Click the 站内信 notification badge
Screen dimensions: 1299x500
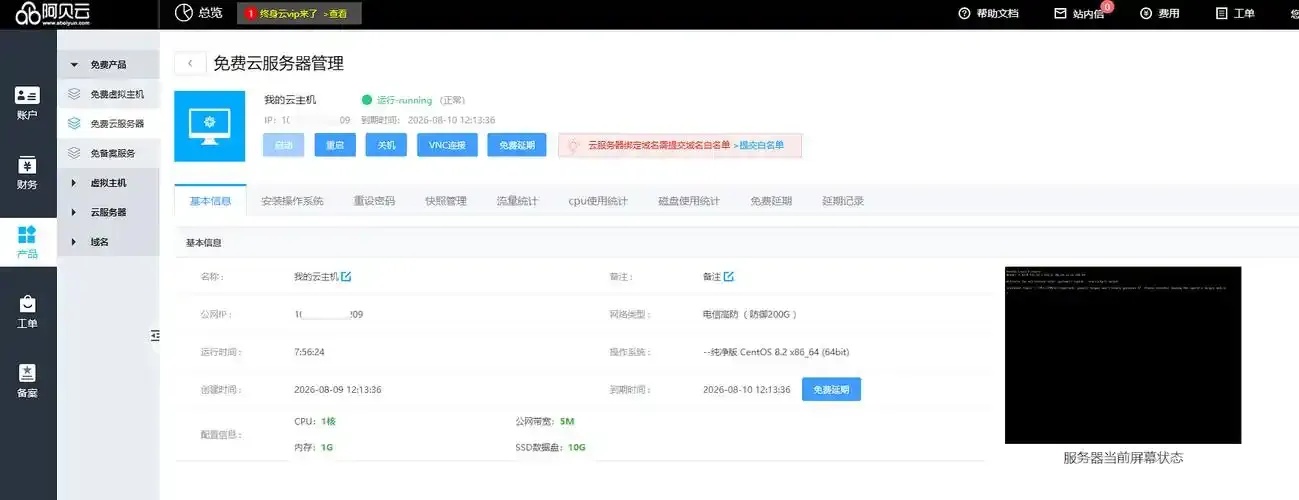click(1107, 6)
